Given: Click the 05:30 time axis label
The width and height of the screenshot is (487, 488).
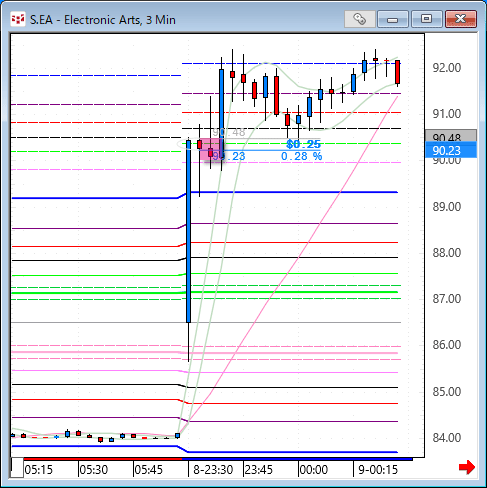Looking at the screenshot, I should click(x=94, y=470).
